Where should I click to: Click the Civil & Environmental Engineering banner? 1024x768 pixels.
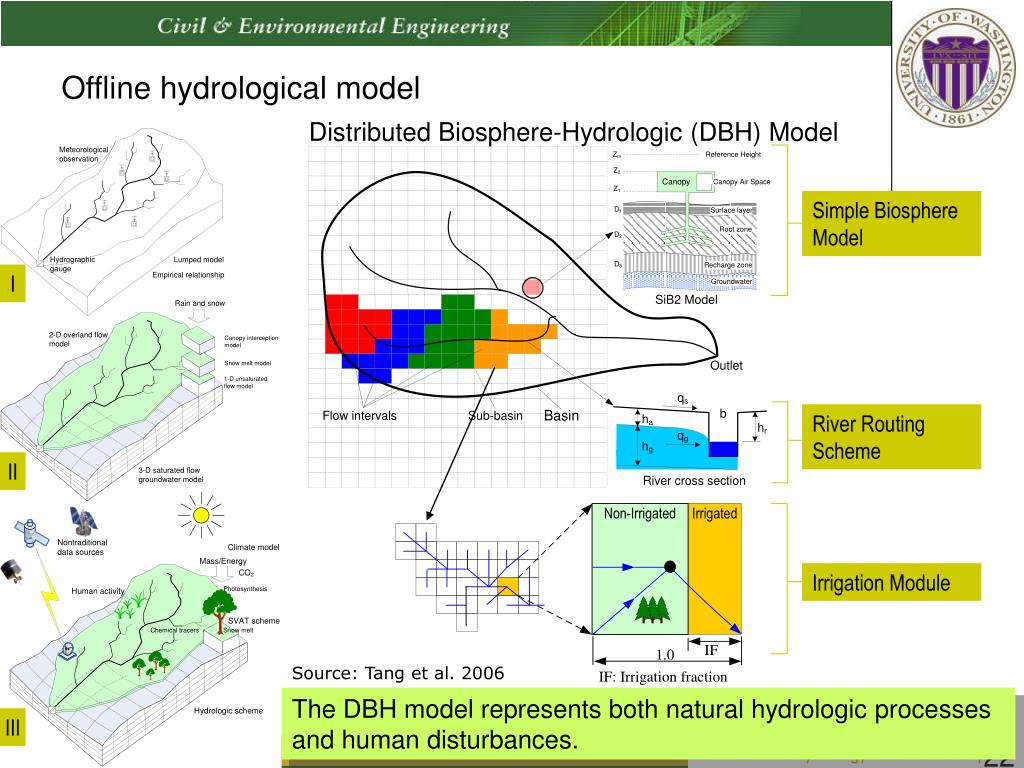click(445, 24)
